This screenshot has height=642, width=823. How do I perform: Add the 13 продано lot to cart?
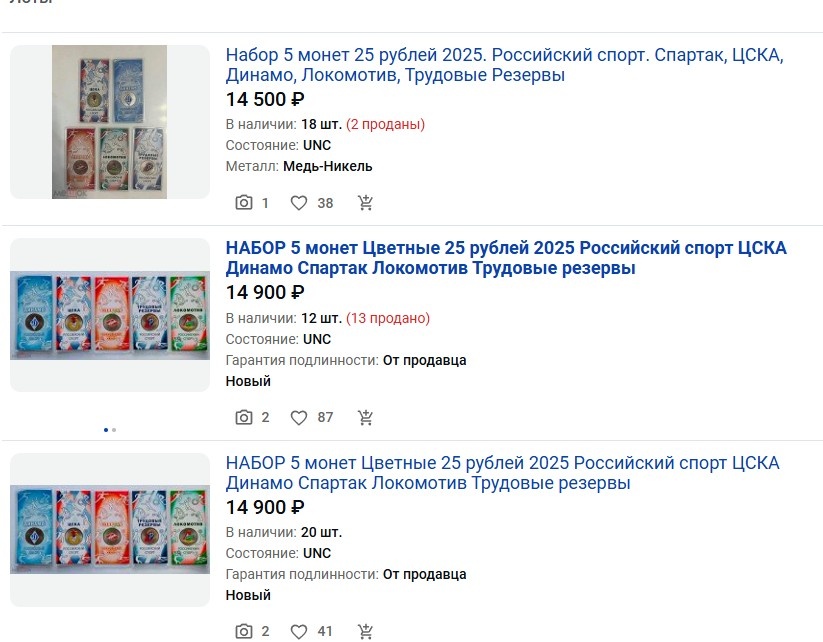pyautogui.click(x=365, y=417)
